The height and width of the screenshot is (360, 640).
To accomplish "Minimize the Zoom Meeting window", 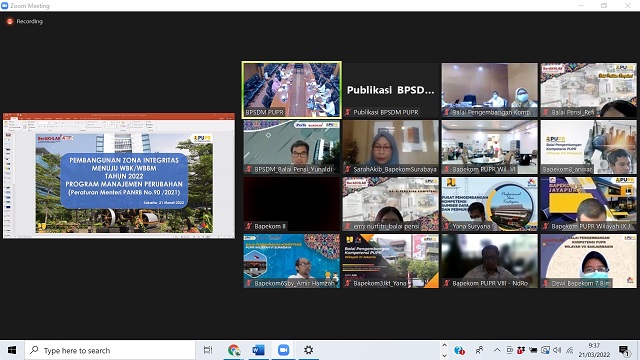I will pyautogui.click(x=581, y=5).
